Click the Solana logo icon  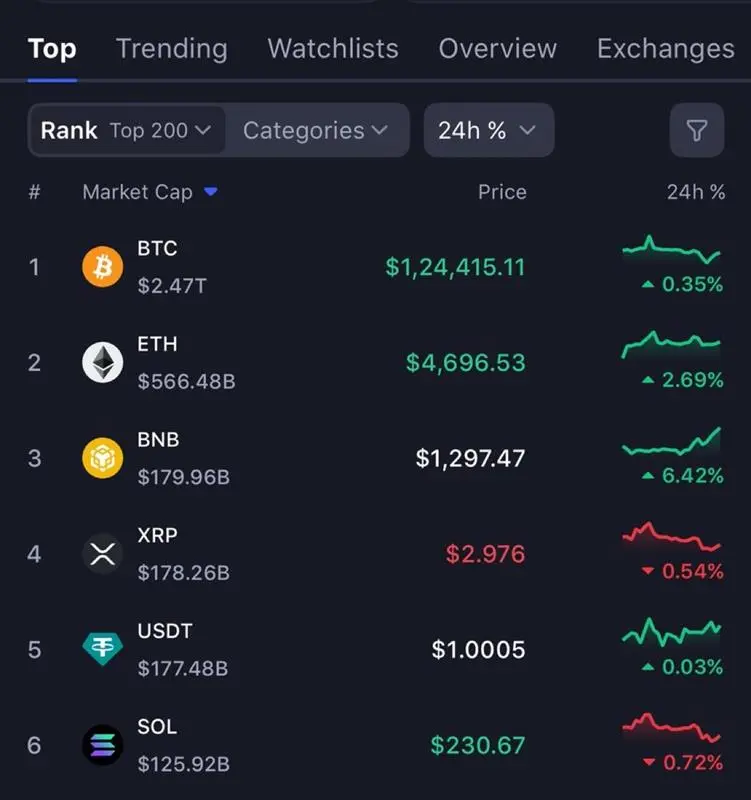click(102, 745)
